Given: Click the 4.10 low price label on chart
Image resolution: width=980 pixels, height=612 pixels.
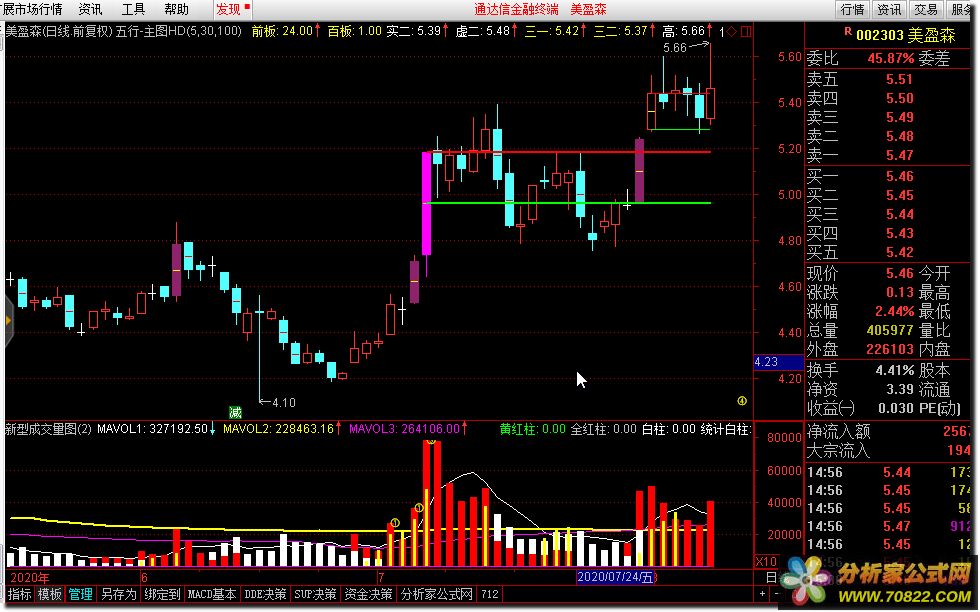Looking at the screenshot, I should coord(284,403).
